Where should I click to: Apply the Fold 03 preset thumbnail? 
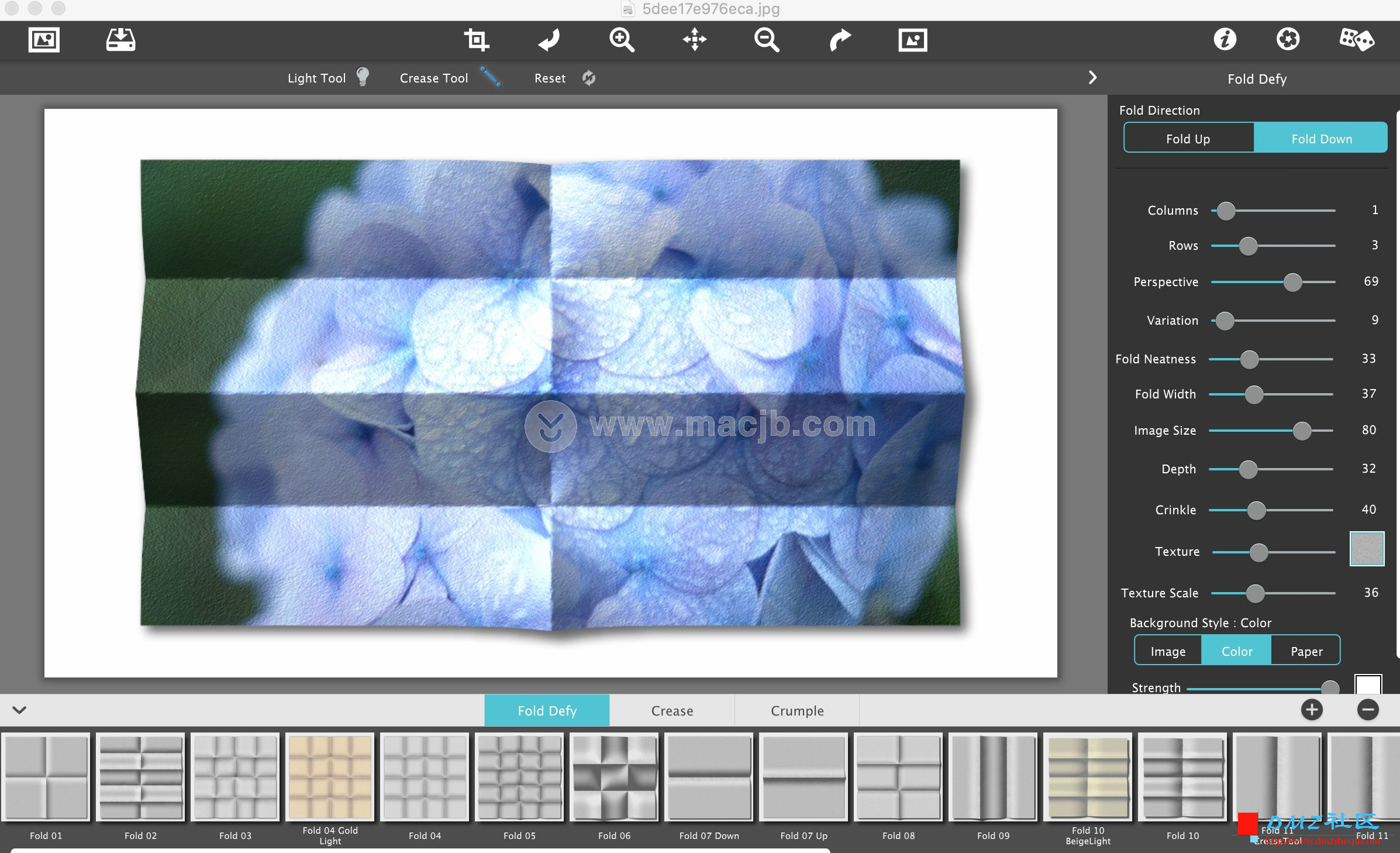(x=235, y=777)
